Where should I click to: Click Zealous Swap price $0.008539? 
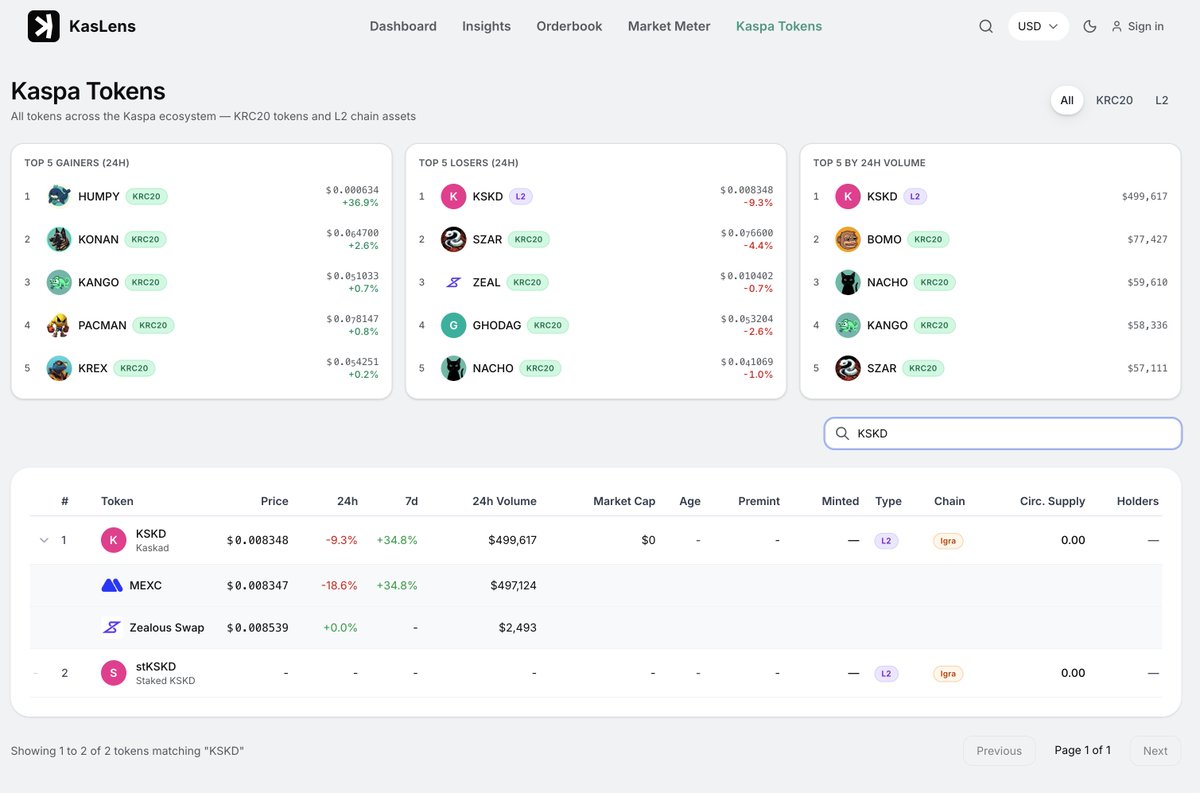258,628
